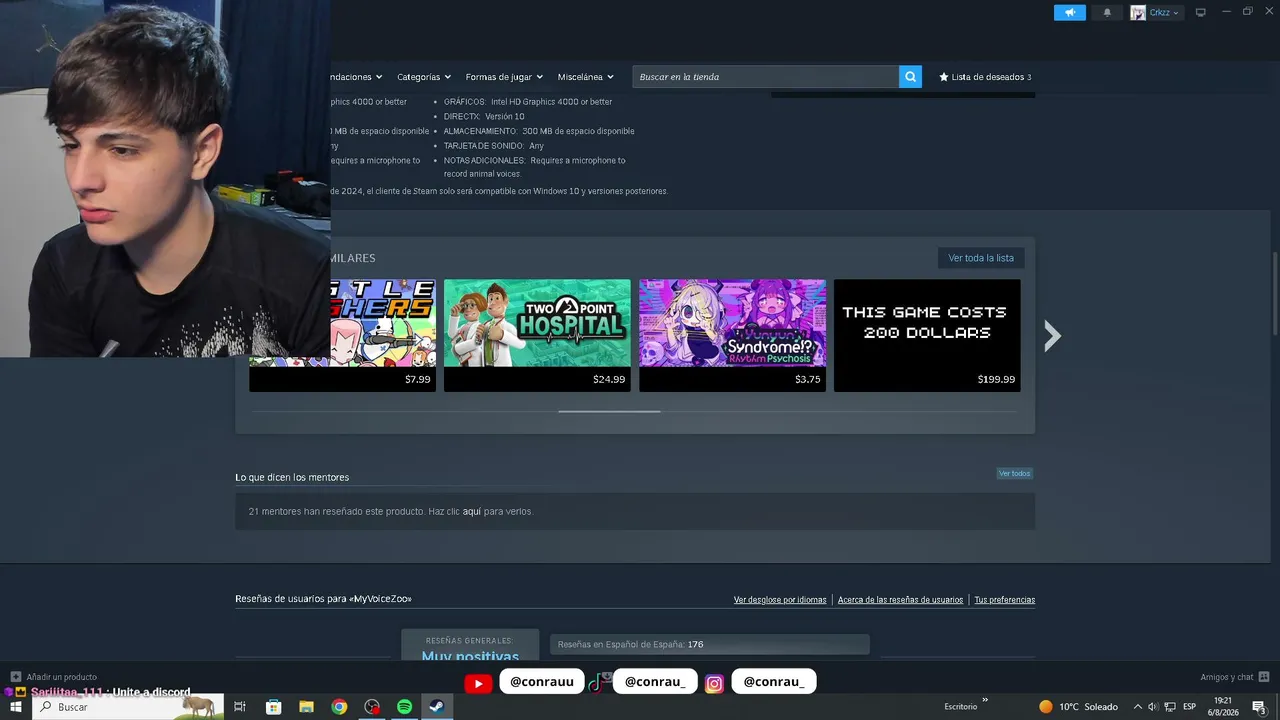
Task: Click the blue megaphone announcements icon
Action: pos(1069,12)
